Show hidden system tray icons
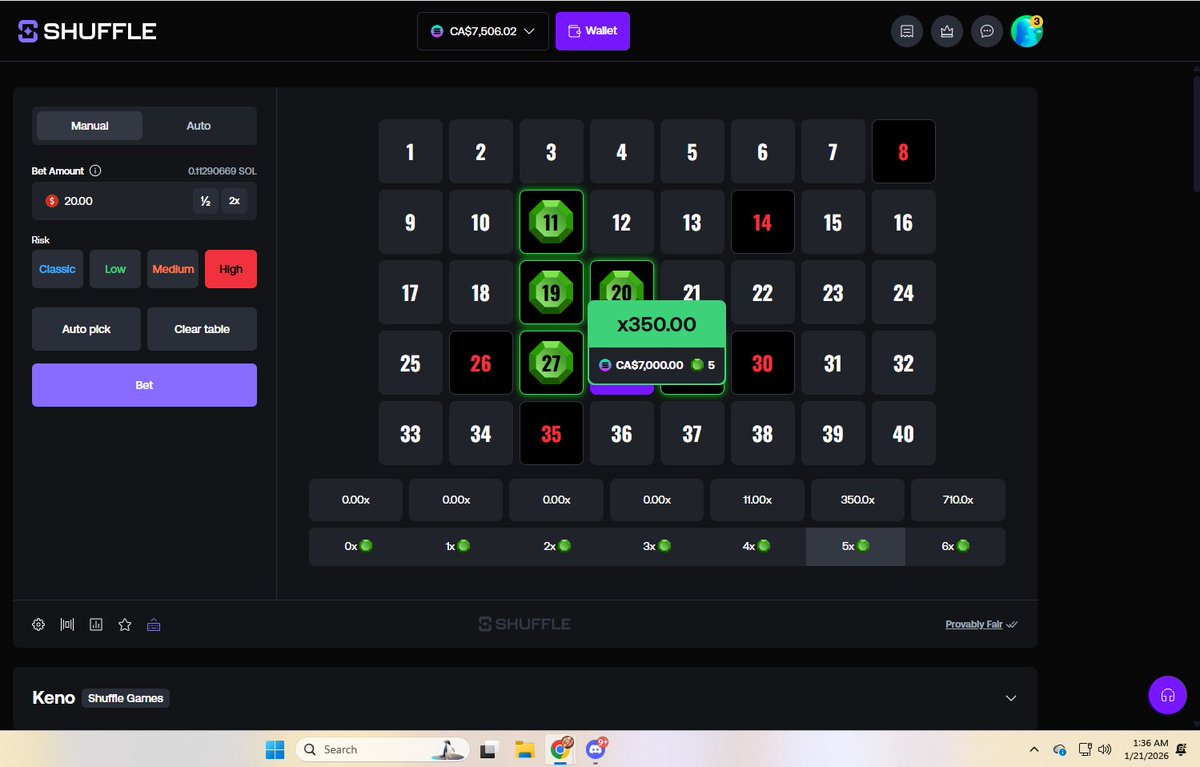 [x=1033, y=749]
